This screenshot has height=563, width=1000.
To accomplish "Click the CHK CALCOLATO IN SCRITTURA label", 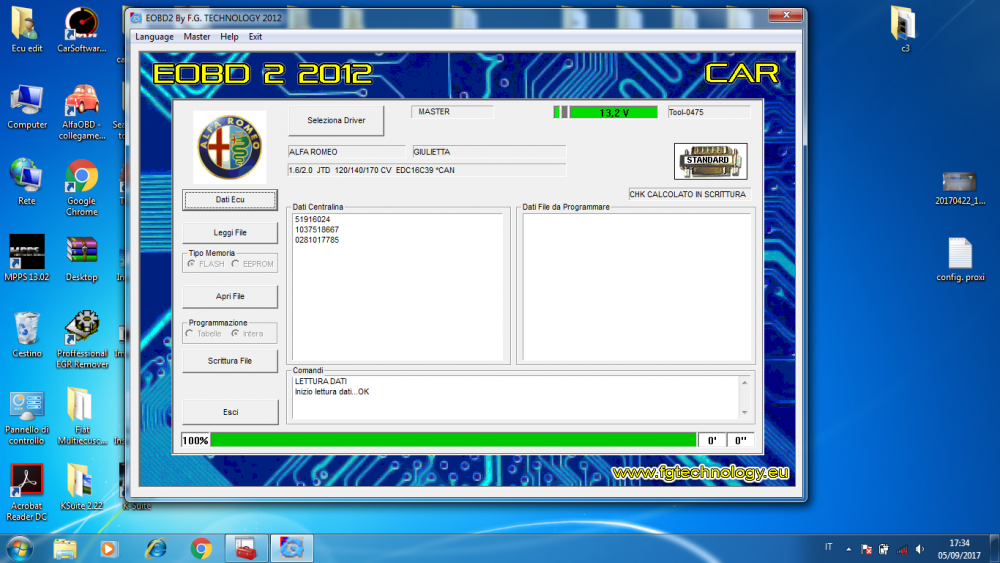I will click(x=687, y=194).
